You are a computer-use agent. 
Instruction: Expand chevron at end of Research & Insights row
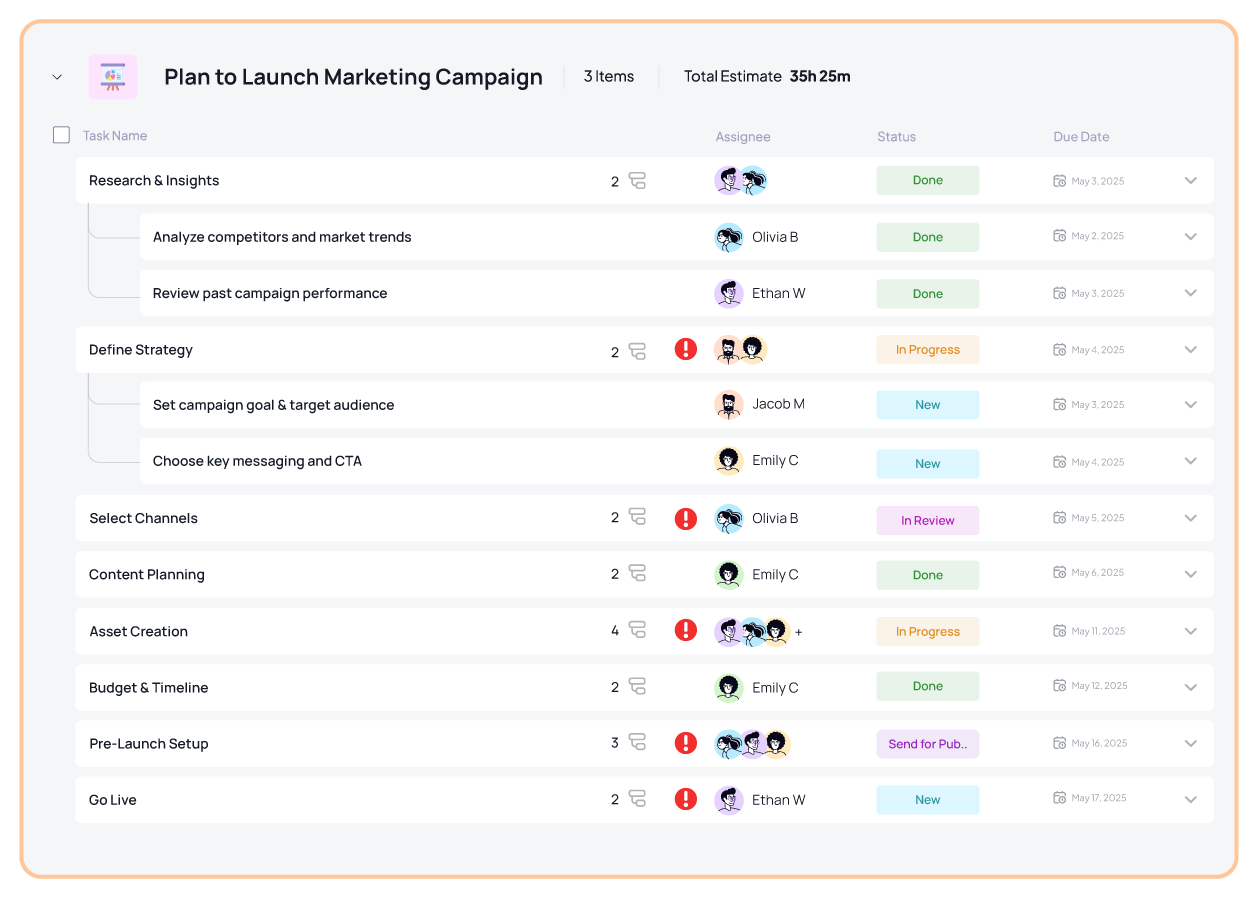coord(1190,181)
